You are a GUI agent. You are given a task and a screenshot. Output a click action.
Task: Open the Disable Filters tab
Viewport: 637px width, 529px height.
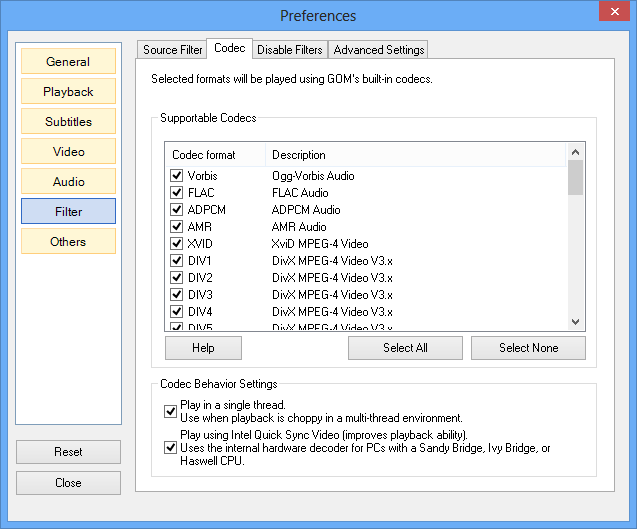[x=291, y=49]
